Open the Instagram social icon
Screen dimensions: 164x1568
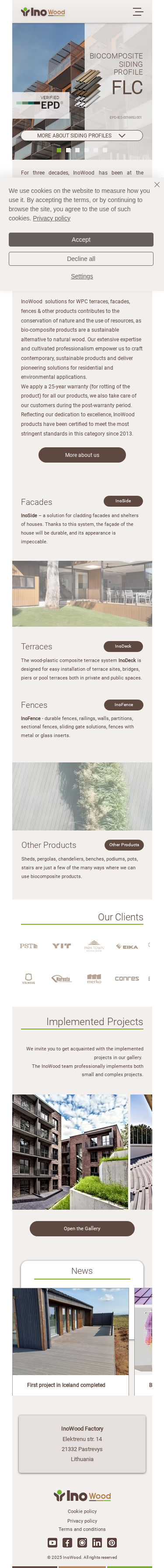coord(82,1542)
